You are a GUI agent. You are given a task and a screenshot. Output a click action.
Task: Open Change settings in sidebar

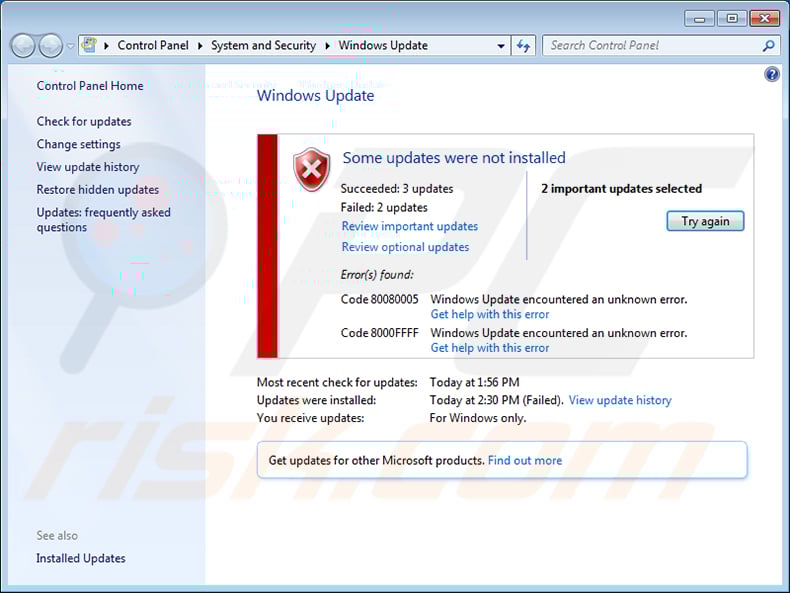(x=78, y=144)
